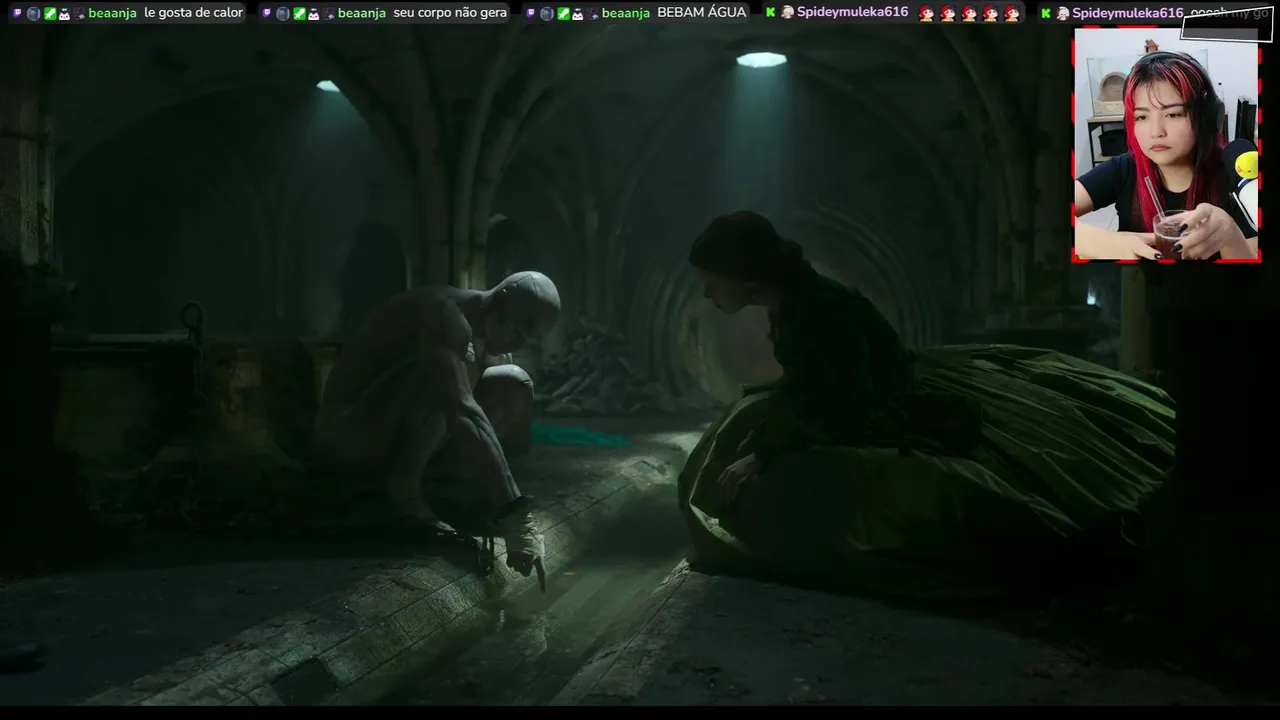
Task: Click chat text 'le gosta de calor'
Action: point(194,13)
